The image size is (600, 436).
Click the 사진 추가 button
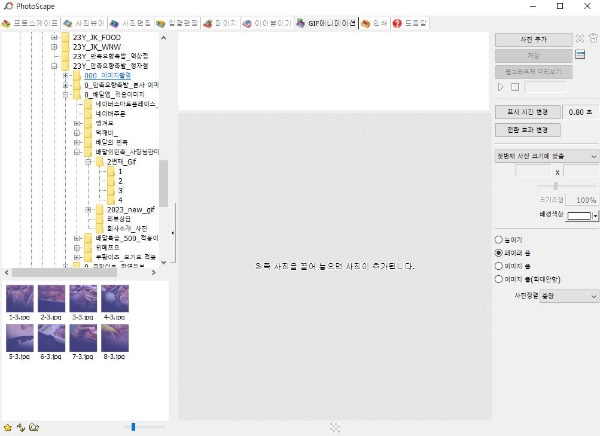coord(533,39)
